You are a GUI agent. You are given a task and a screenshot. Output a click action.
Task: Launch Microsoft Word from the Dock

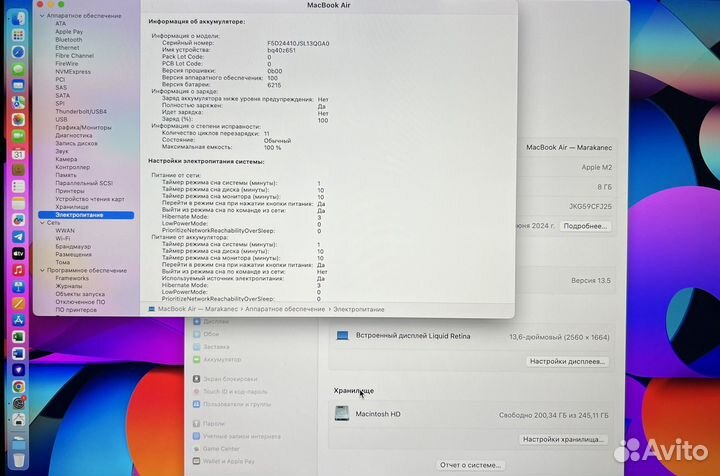[18, 353]
